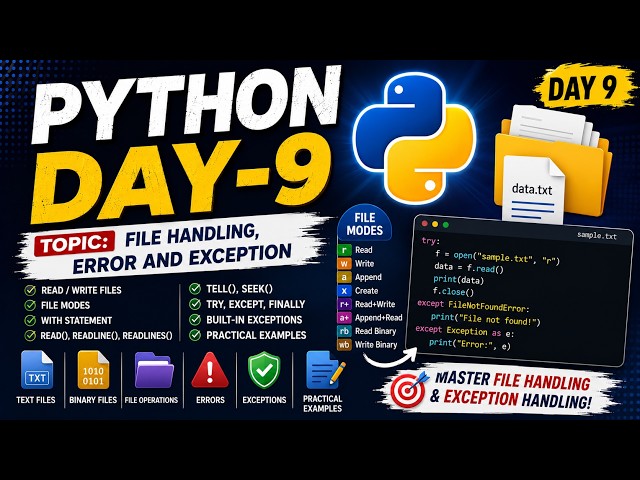Click the print("File not found!") line

[485, 319]
